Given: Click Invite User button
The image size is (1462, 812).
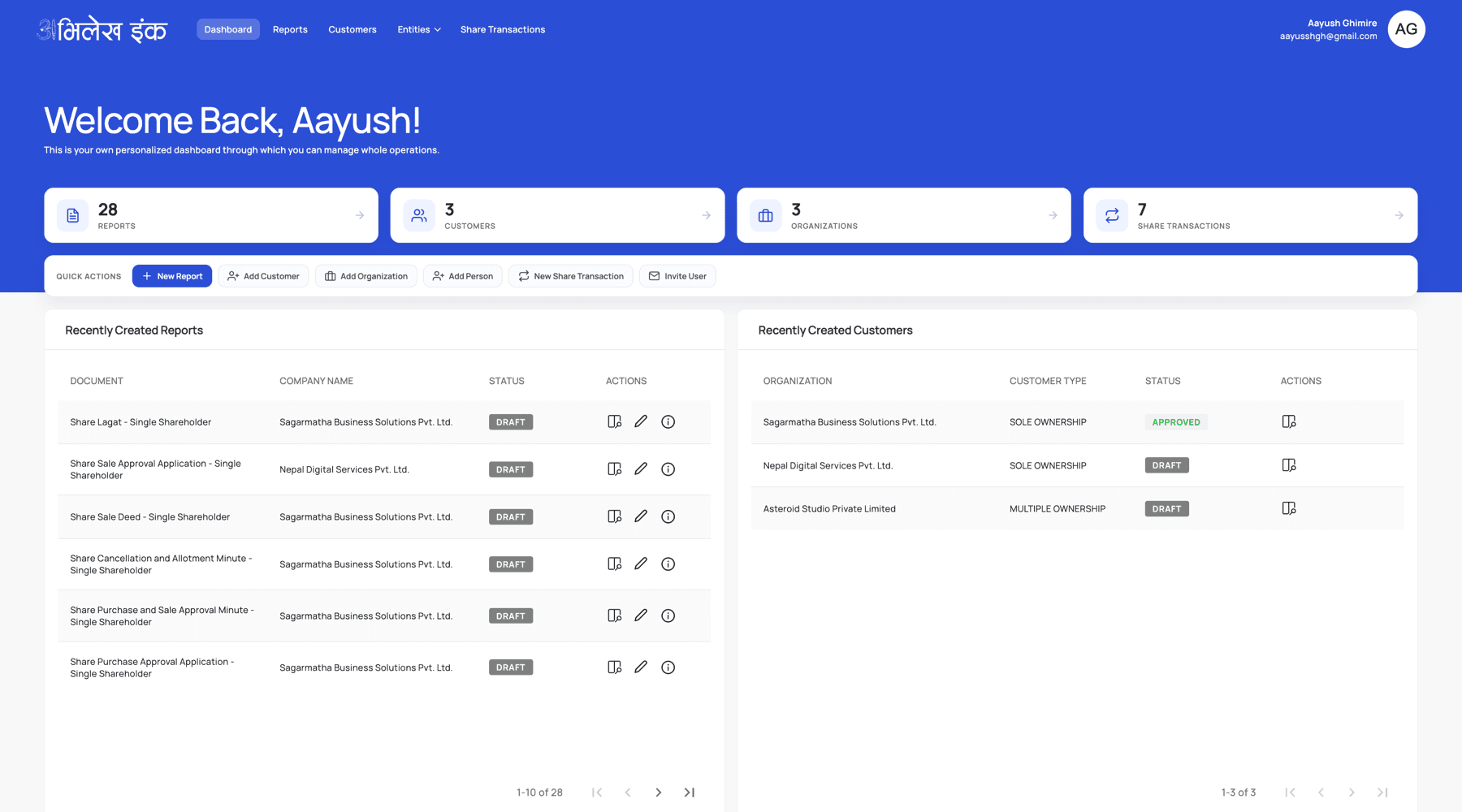Looking at the screenshot, I should (677, 276).
